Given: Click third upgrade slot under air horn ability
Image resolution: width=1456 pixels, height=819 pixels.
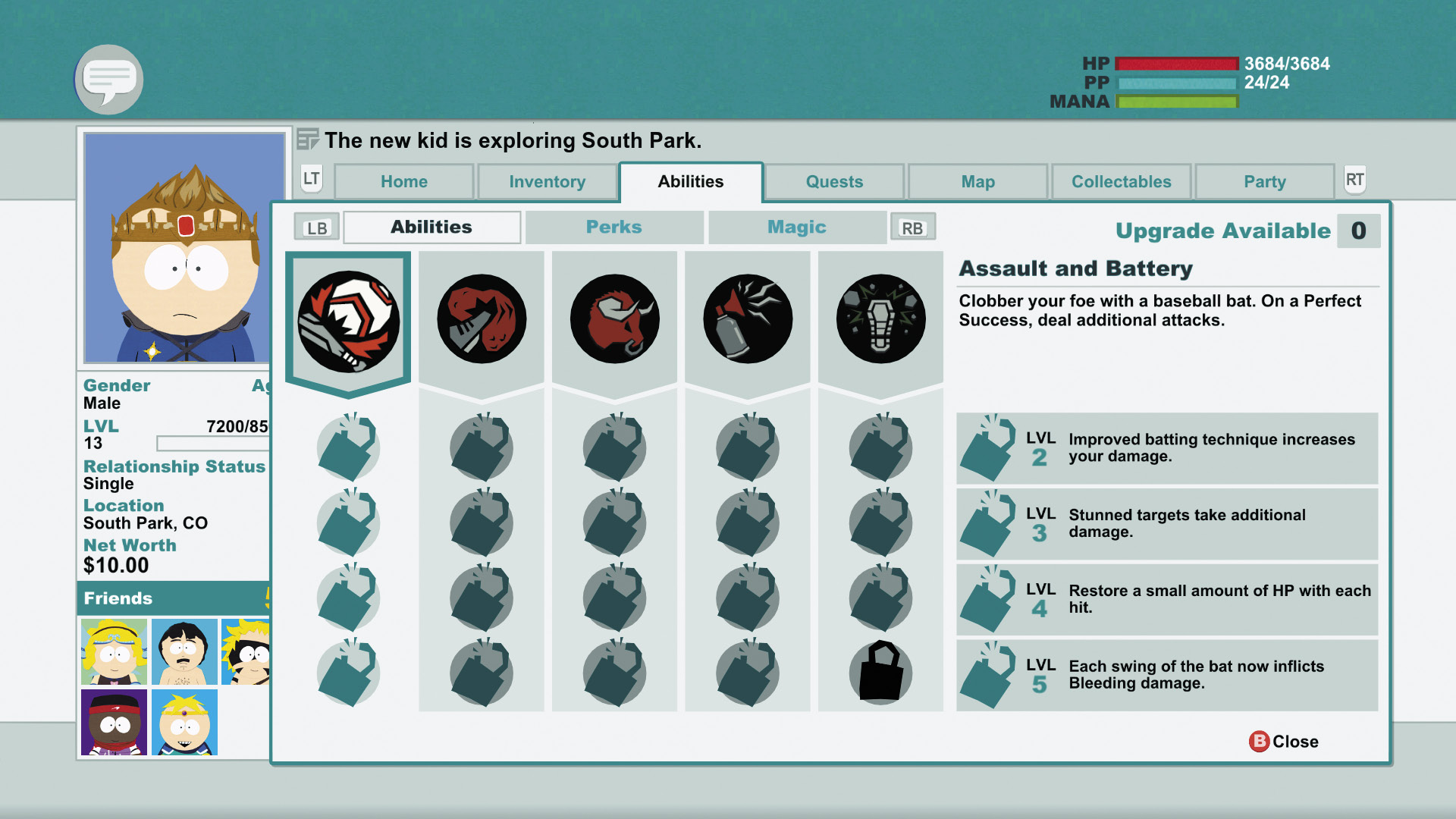Looking at the screenshot, I should [748, 598].
